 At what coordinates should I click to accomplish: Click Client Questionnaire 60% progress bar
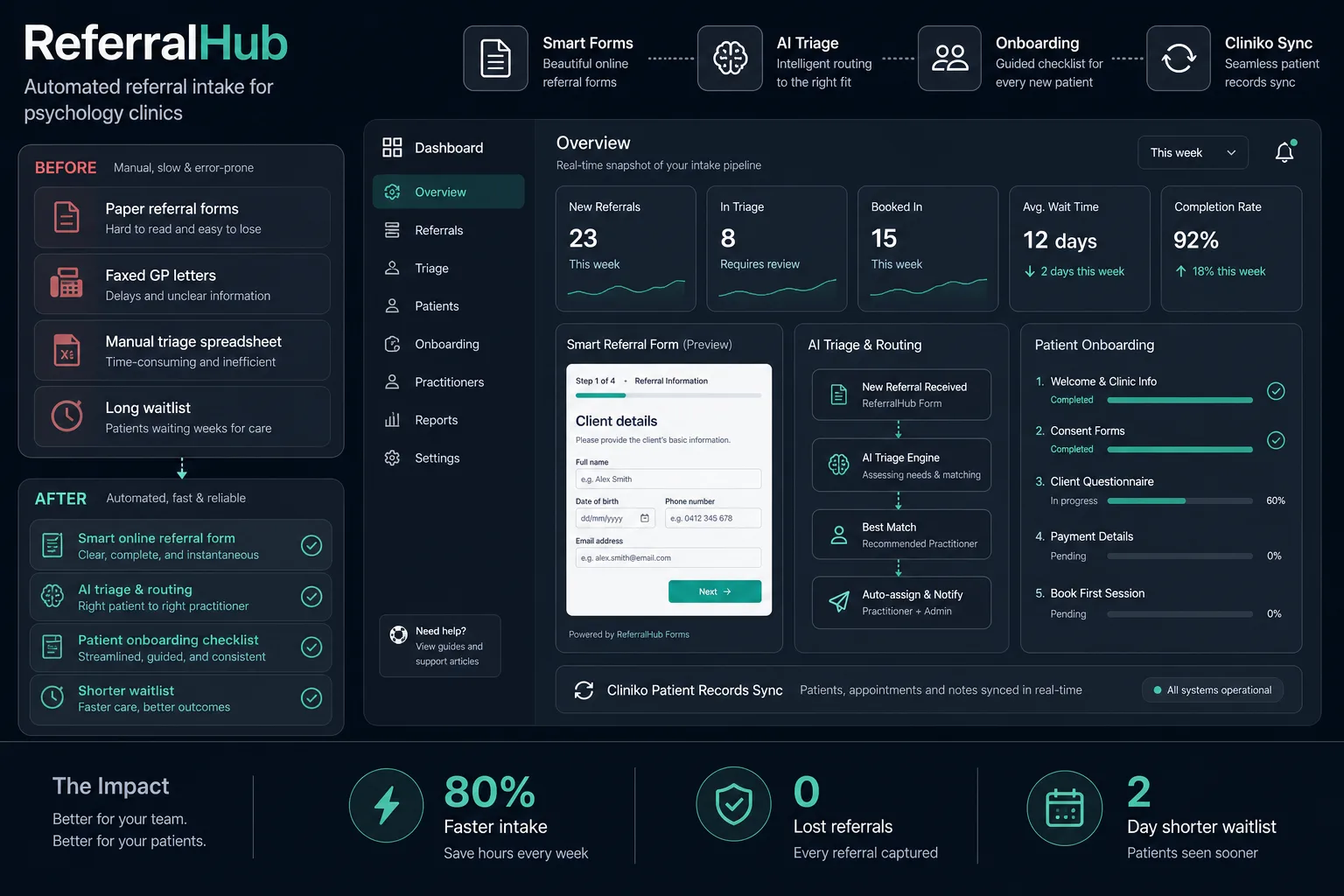pos(1179,501)
